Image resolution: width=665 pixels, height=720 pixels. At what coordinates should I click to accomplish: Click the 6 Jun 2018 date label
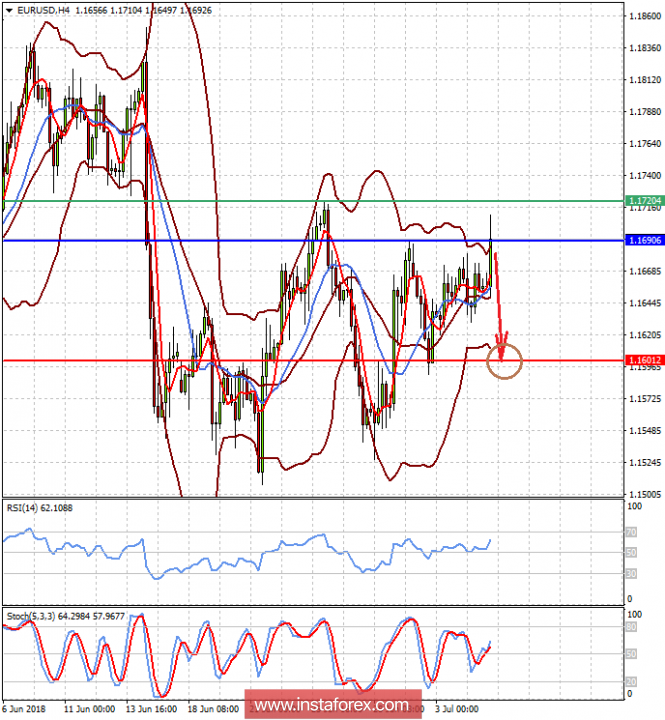coord(26,706)
